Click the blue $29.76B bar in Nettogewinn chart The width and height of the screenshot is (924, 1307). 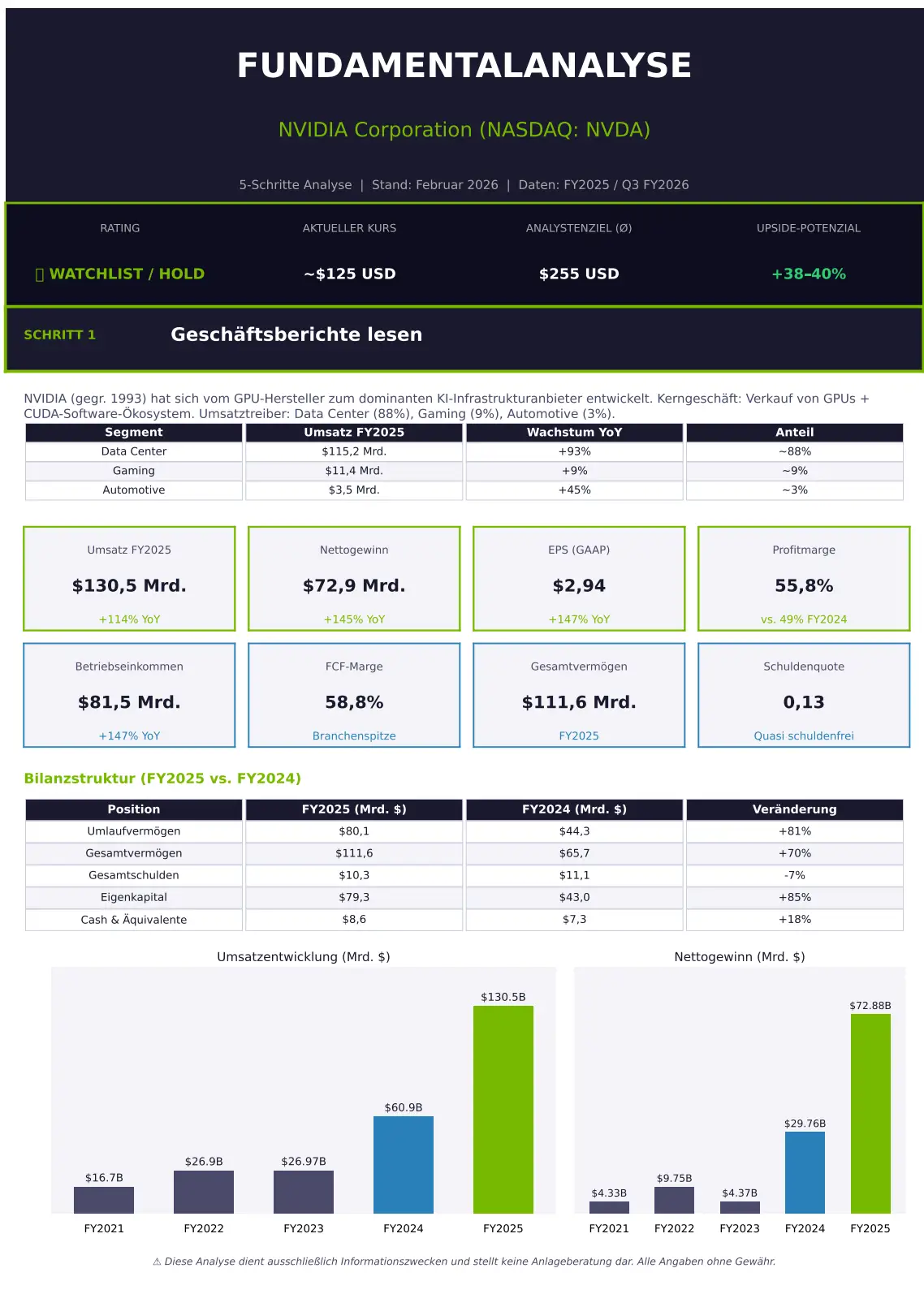point(805,1172)
